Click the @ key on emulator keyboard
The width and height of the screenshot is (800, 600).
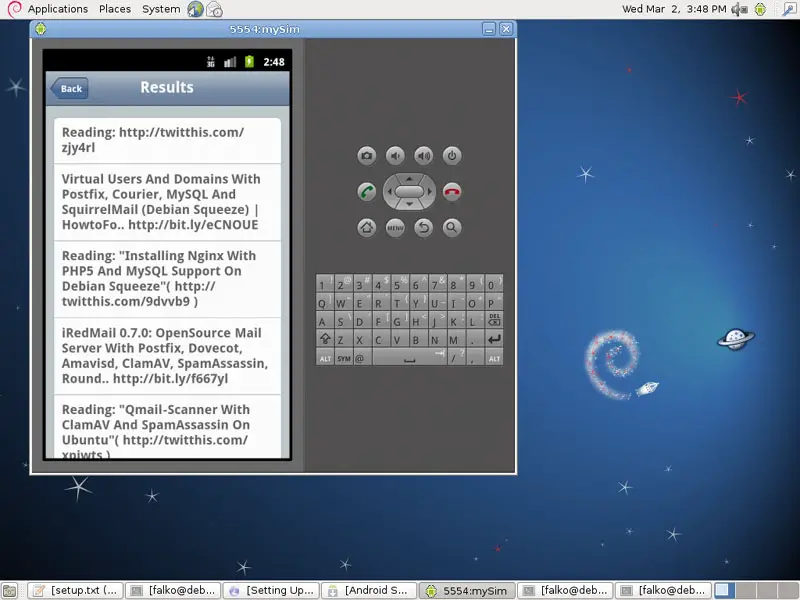(360, 358)
